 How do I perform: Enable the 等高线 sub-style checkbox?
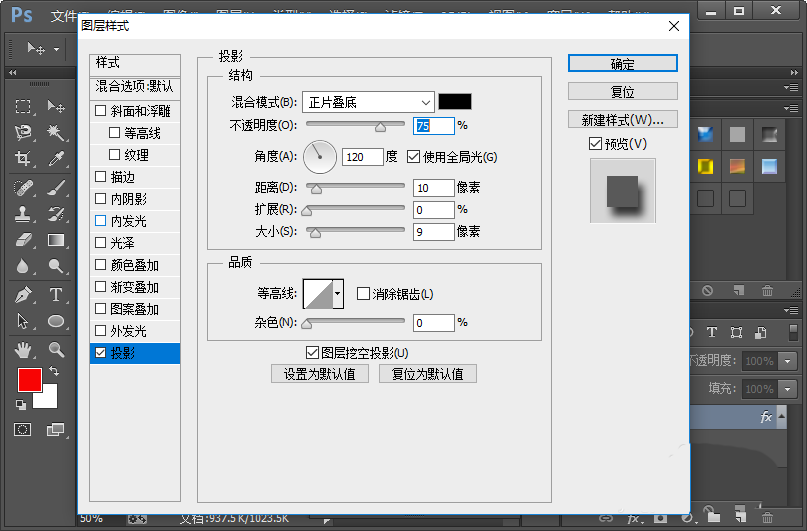coord(114,133)
